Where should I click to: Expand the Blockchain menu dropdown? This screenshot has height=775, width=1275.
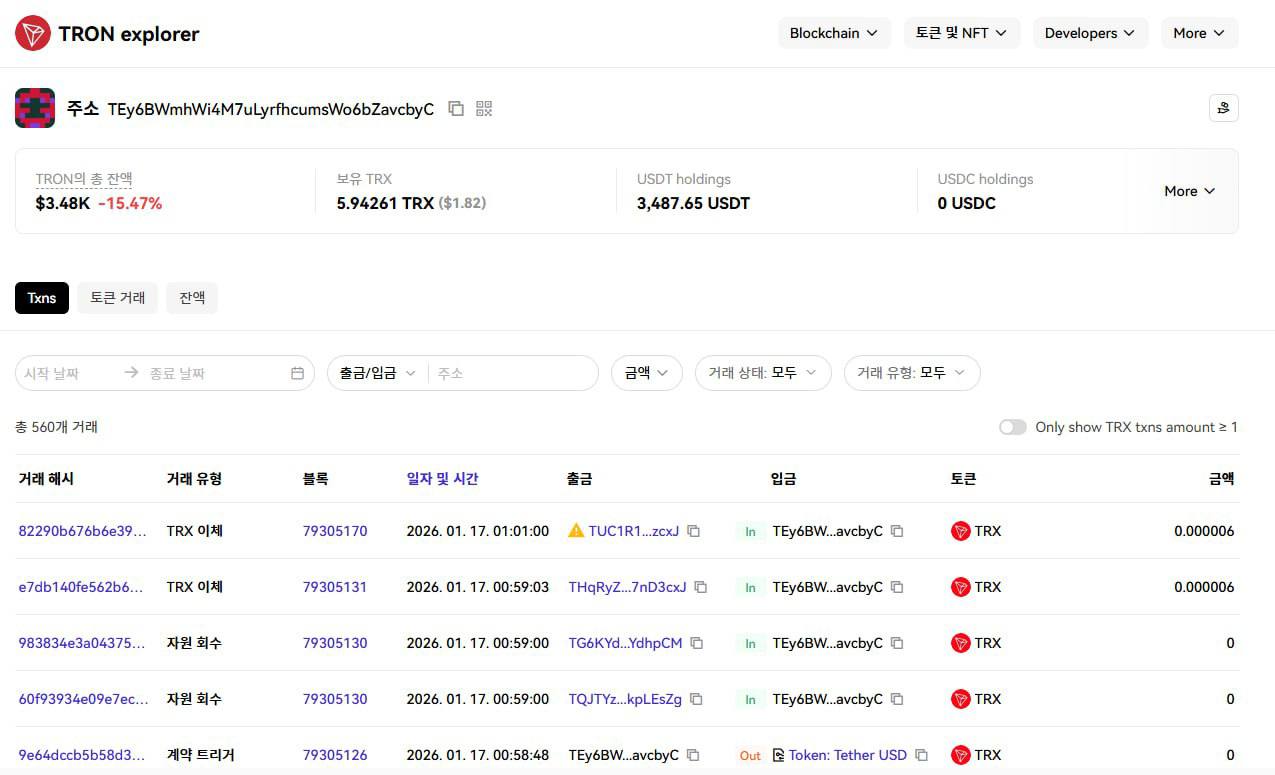(x=834, y=33)
